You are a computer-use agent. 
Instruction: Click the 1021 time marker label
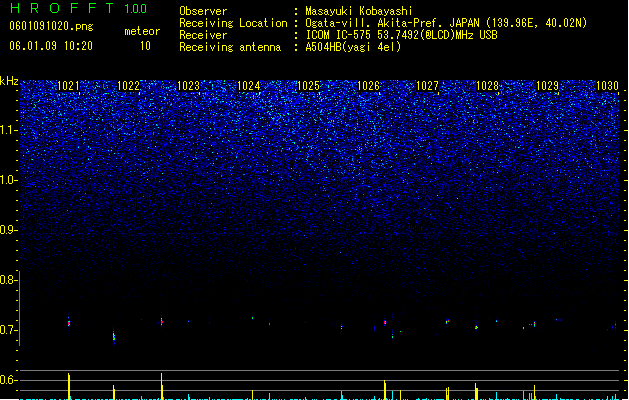point(69,86)
